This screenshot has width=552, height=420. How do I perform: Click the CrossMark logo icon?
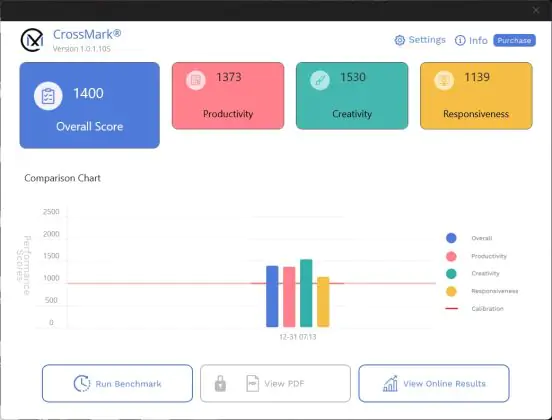[x=32, y=40]
